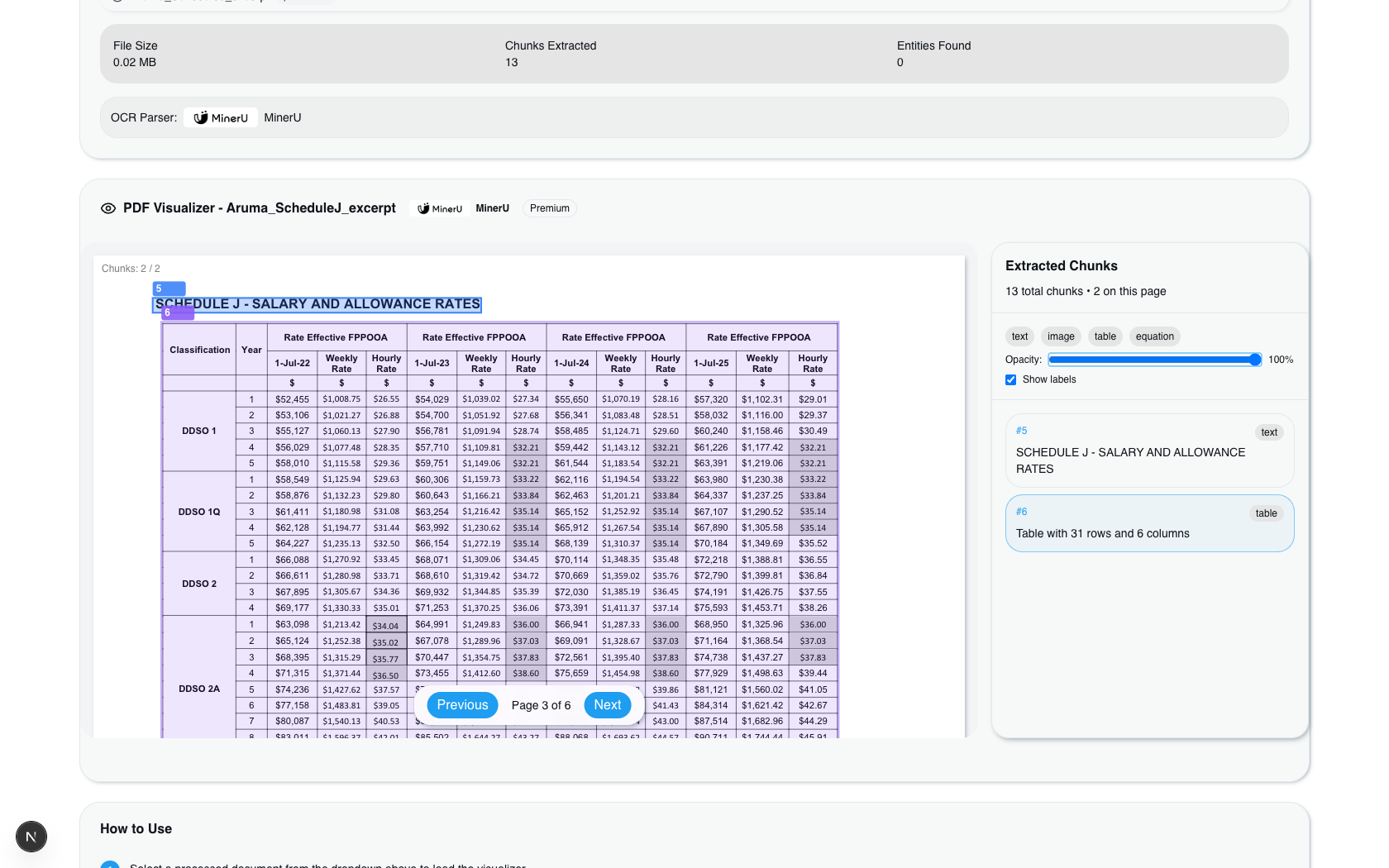Click the 100% opacity value
1389x868 pixels.
pos(1281,360)
